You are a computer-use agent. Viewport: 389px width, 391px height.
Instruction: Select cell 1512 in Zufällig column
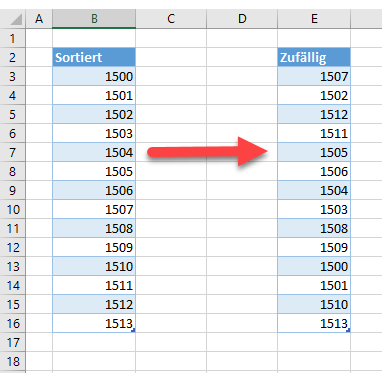pos(314,114)
